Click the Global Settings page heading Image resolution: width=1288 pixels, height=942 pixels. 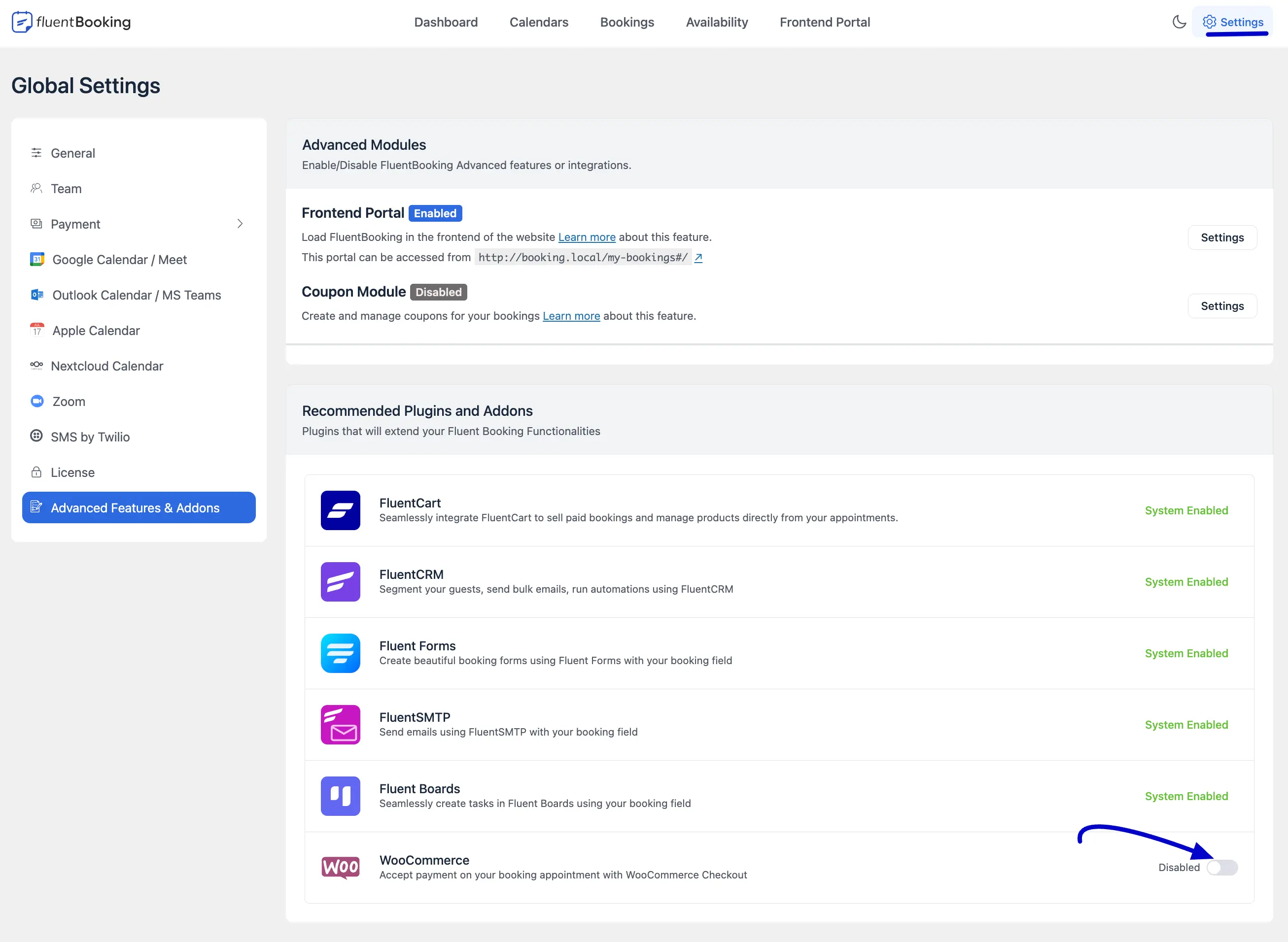[86, 86]
